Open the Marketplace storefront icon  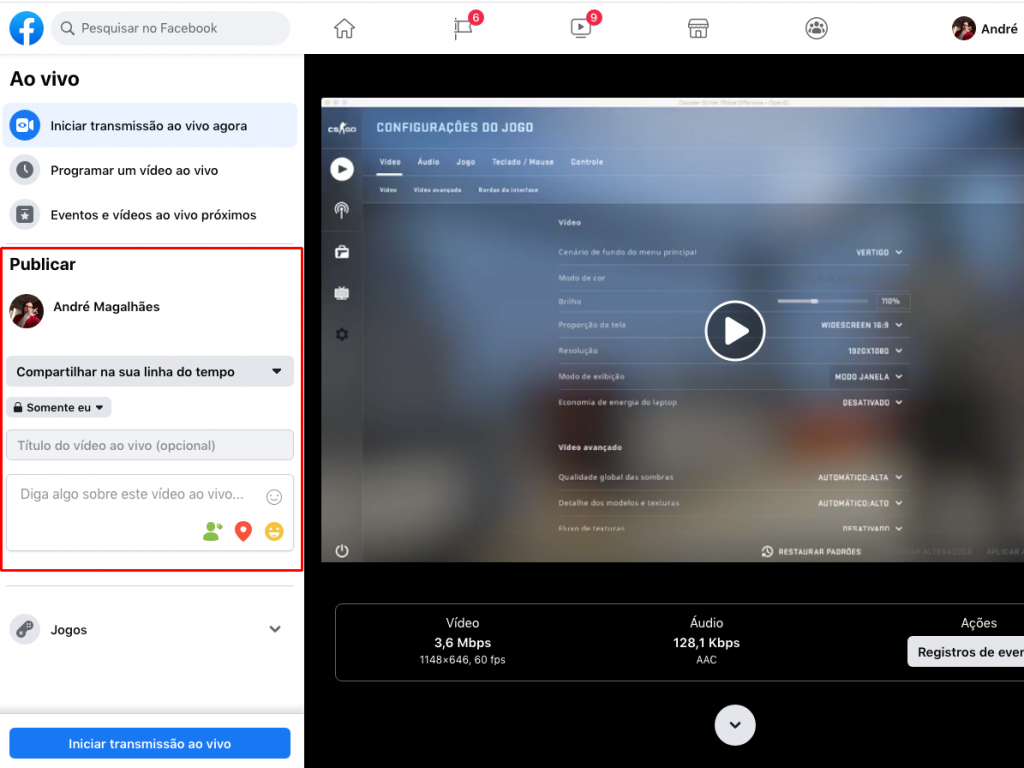coord(698,29)
